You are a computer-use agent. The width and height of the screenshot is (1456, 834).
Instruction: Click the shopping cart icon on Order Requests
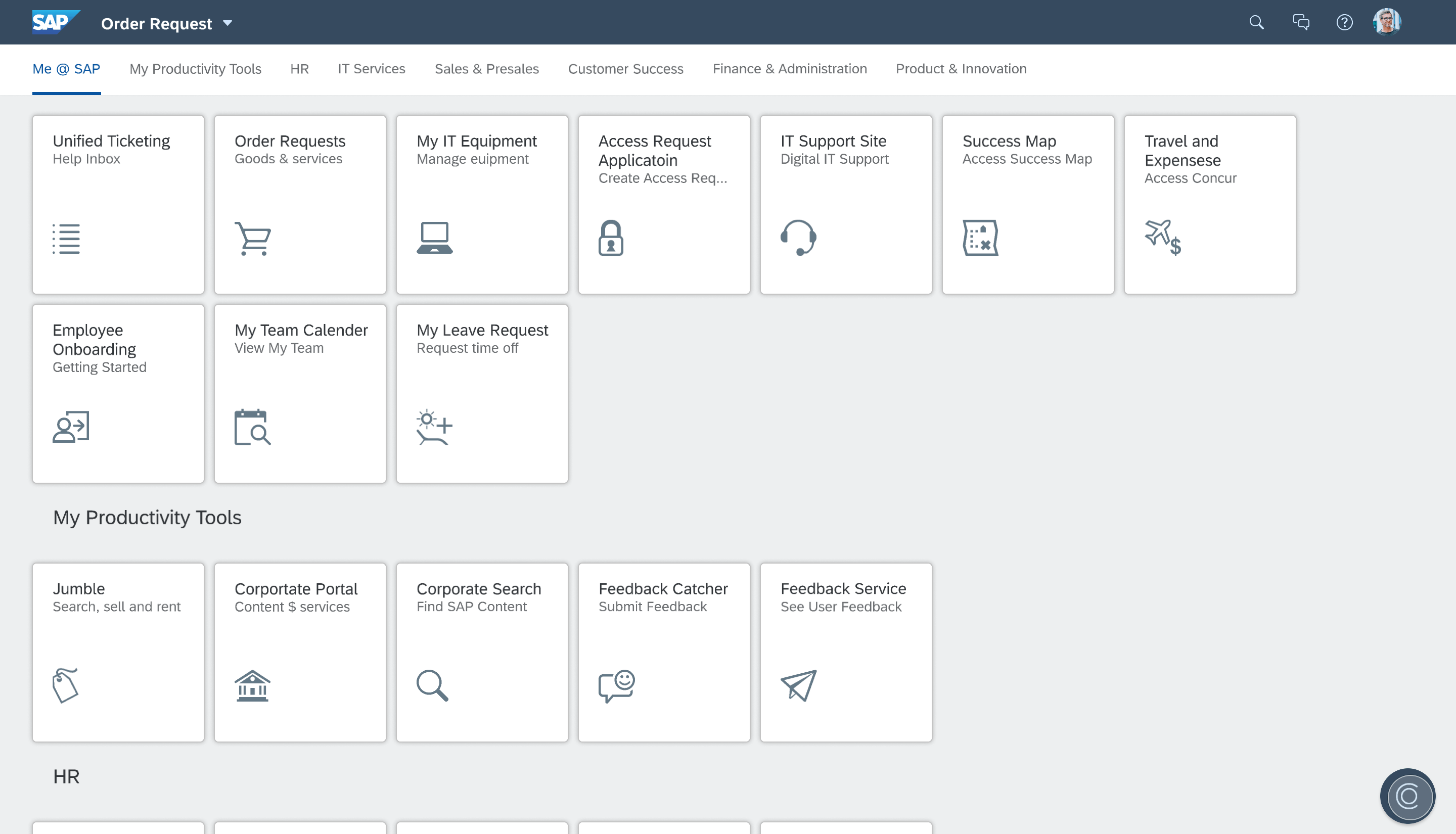coord(253,238)
